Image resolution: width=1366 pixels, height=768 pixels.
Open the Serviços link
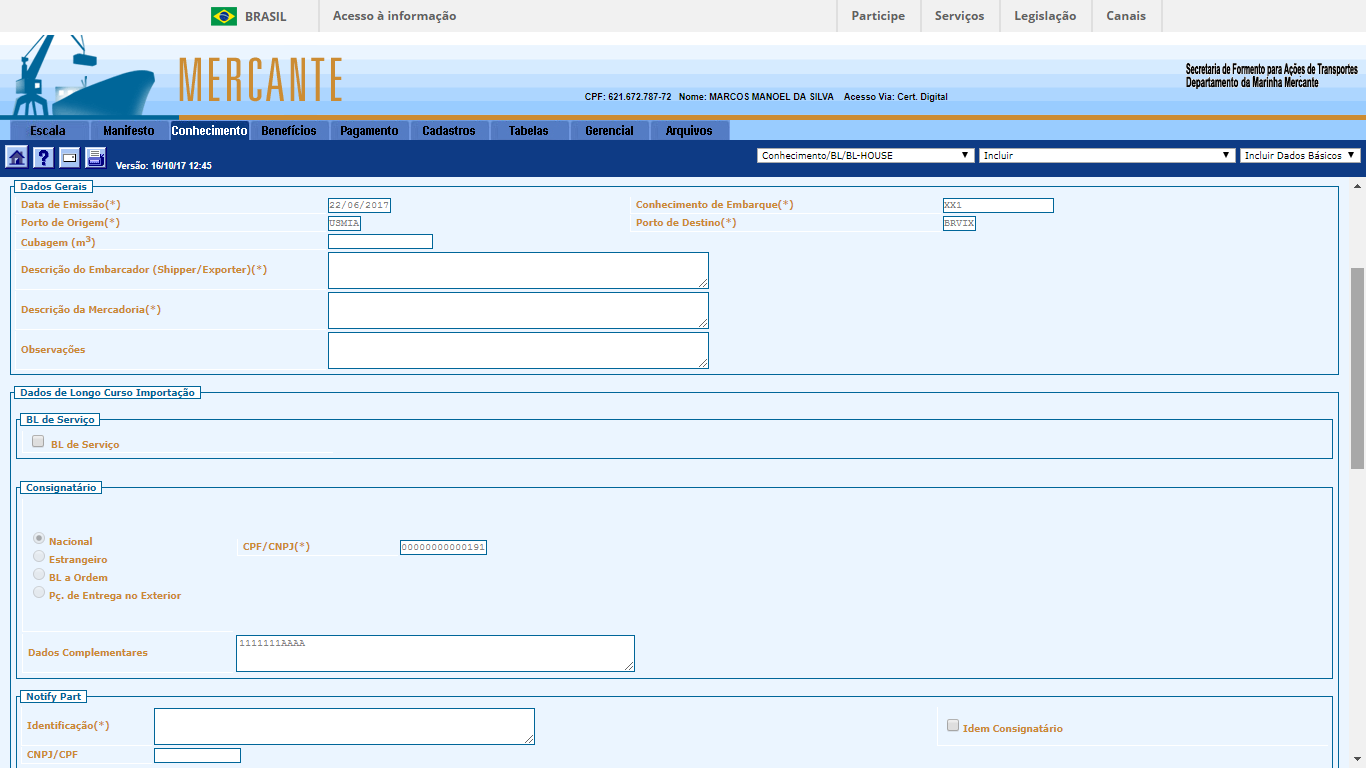coord(959,16)
